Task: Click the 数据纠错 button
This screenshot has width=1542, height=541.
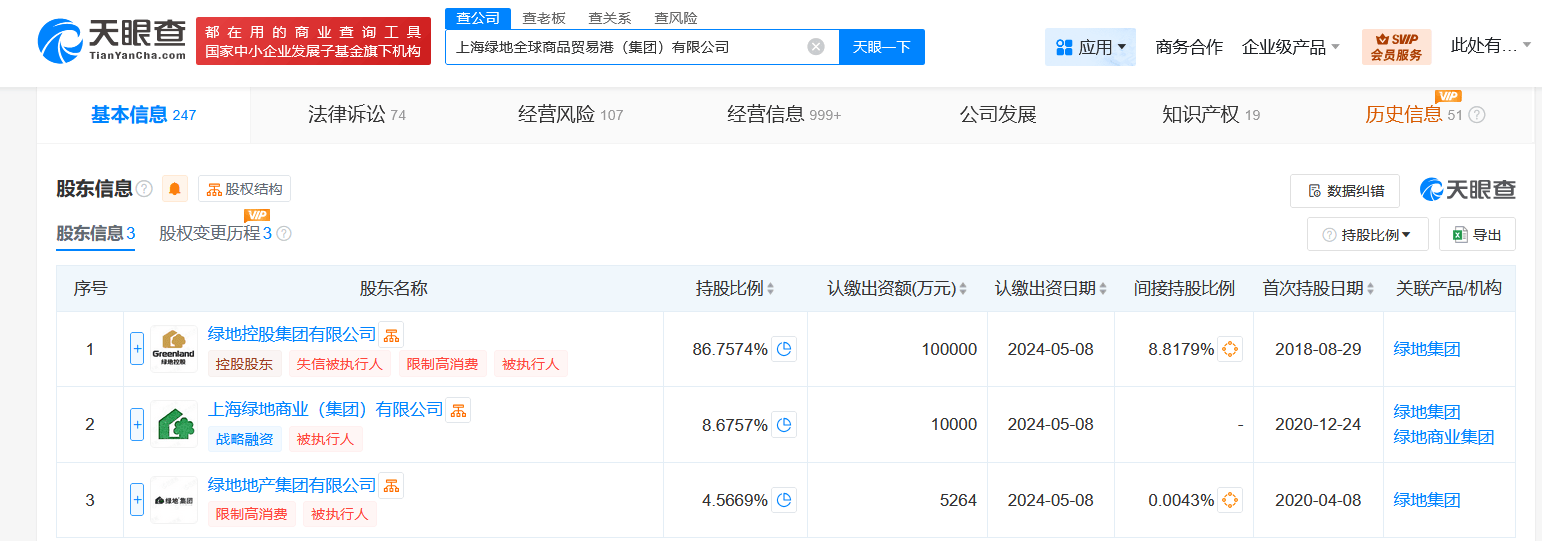Action: (x=1345, y=191)
